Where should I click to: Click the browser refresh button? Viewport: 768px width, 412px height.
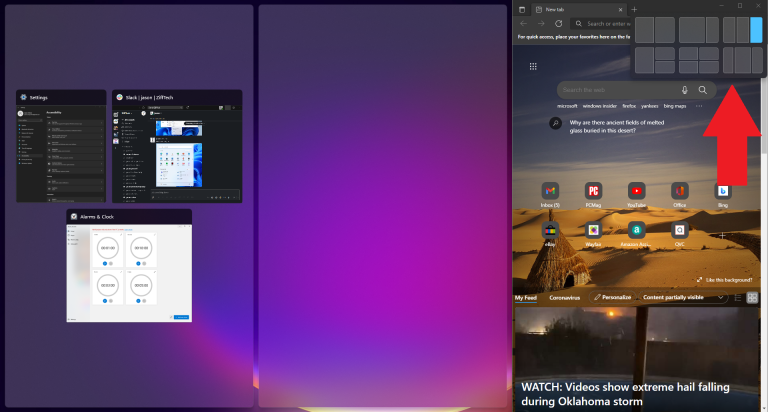pyautogui.click(x=558, y=24)
